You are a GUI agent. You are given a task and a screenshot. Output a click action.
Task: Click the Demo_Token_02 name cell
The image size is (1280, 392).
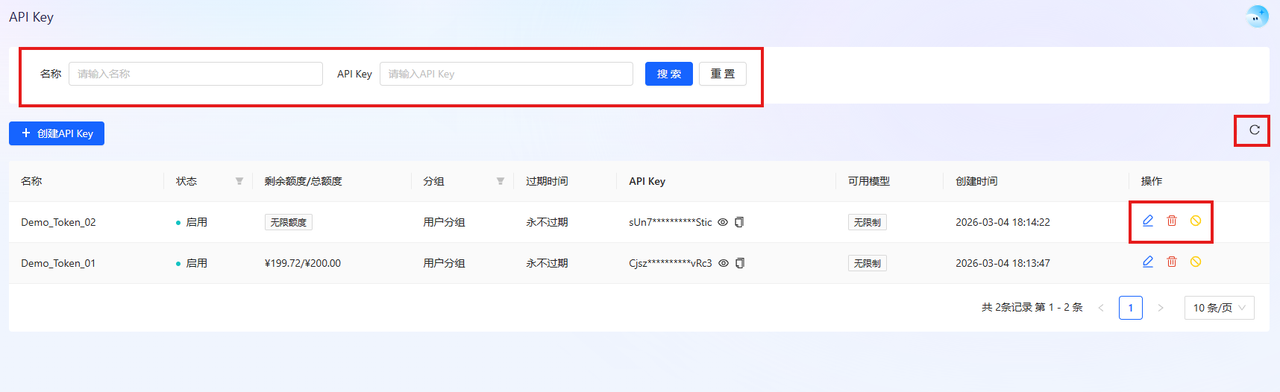click(58, 222)
